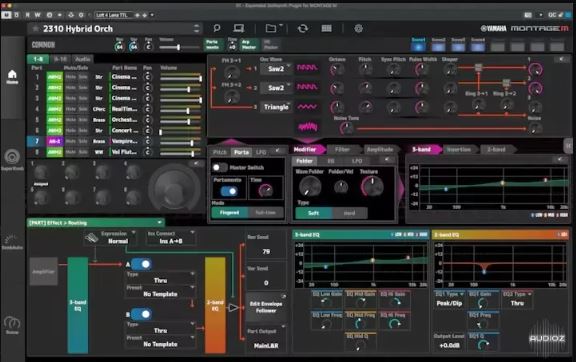Click the computer monitor icon in the toolbar
This screenshot has width=576, height=362.
coord(239,28)
